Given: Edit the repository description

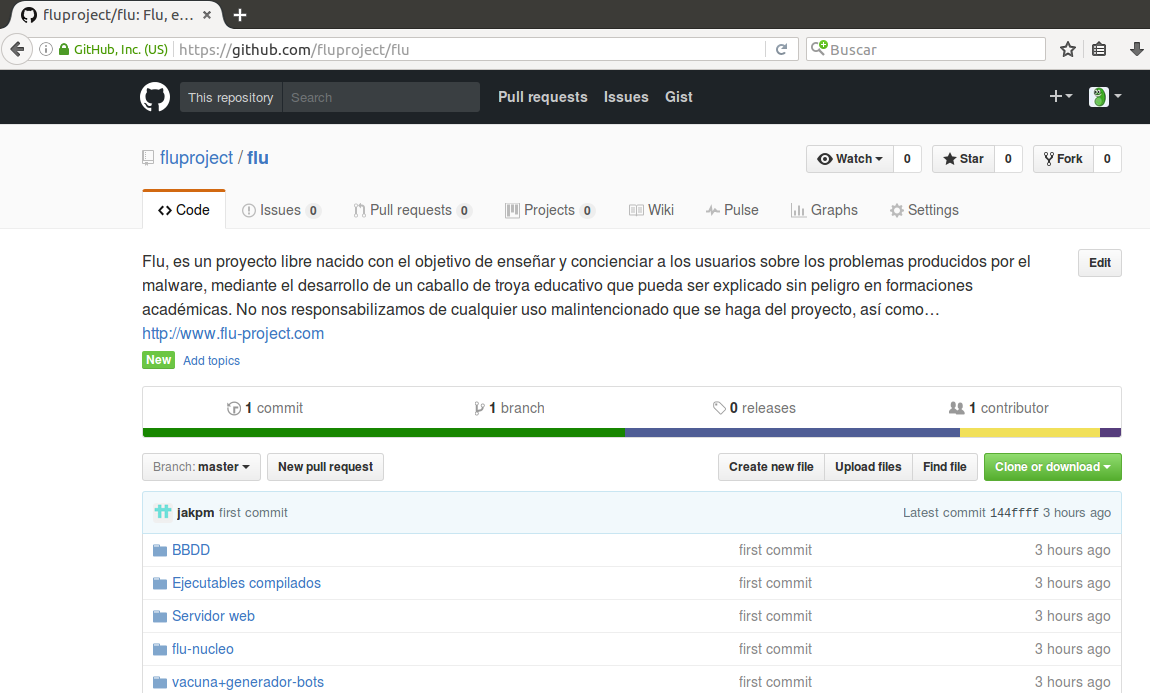Looking at the screenshot, I should click(x=1099, y=262).
